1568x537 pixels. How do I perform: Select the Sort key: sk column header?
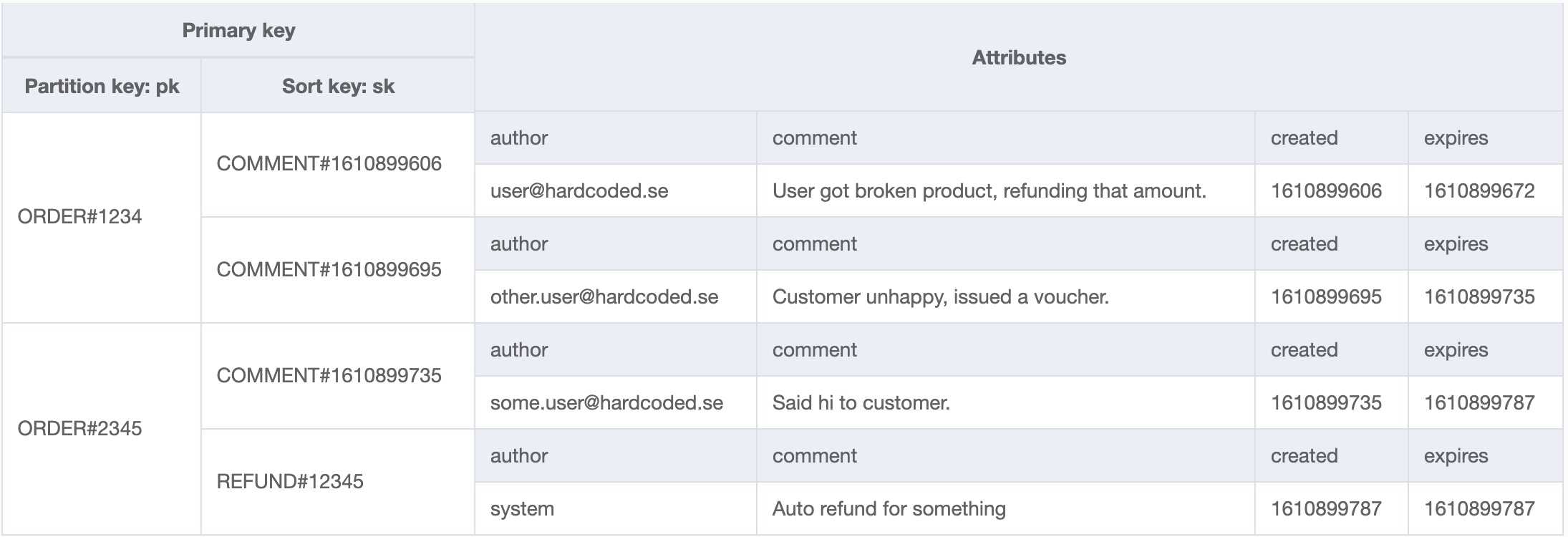click(x=337, y=86)
